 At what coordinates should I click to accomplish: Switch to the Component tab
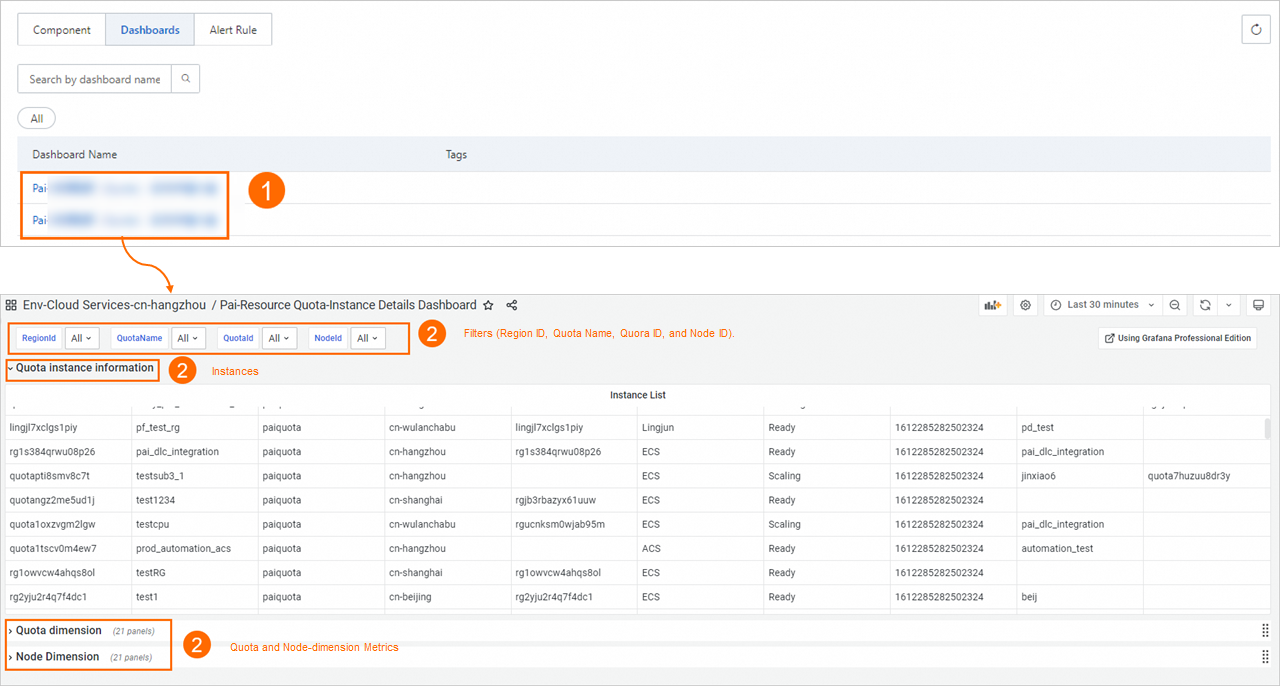pos(62,30)
